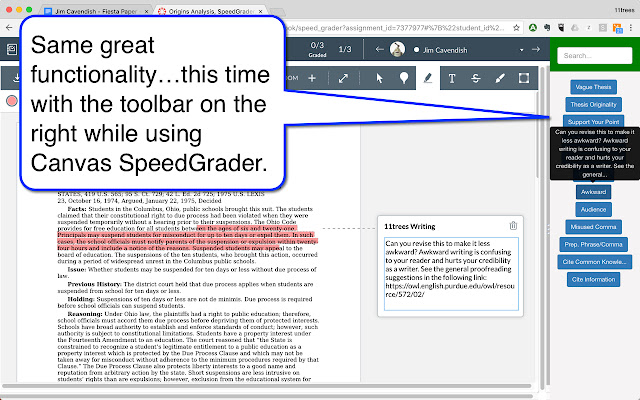Pick the pink highlight color circle
Viewport: 640px width, 400px height.
[x=12, y=101]
